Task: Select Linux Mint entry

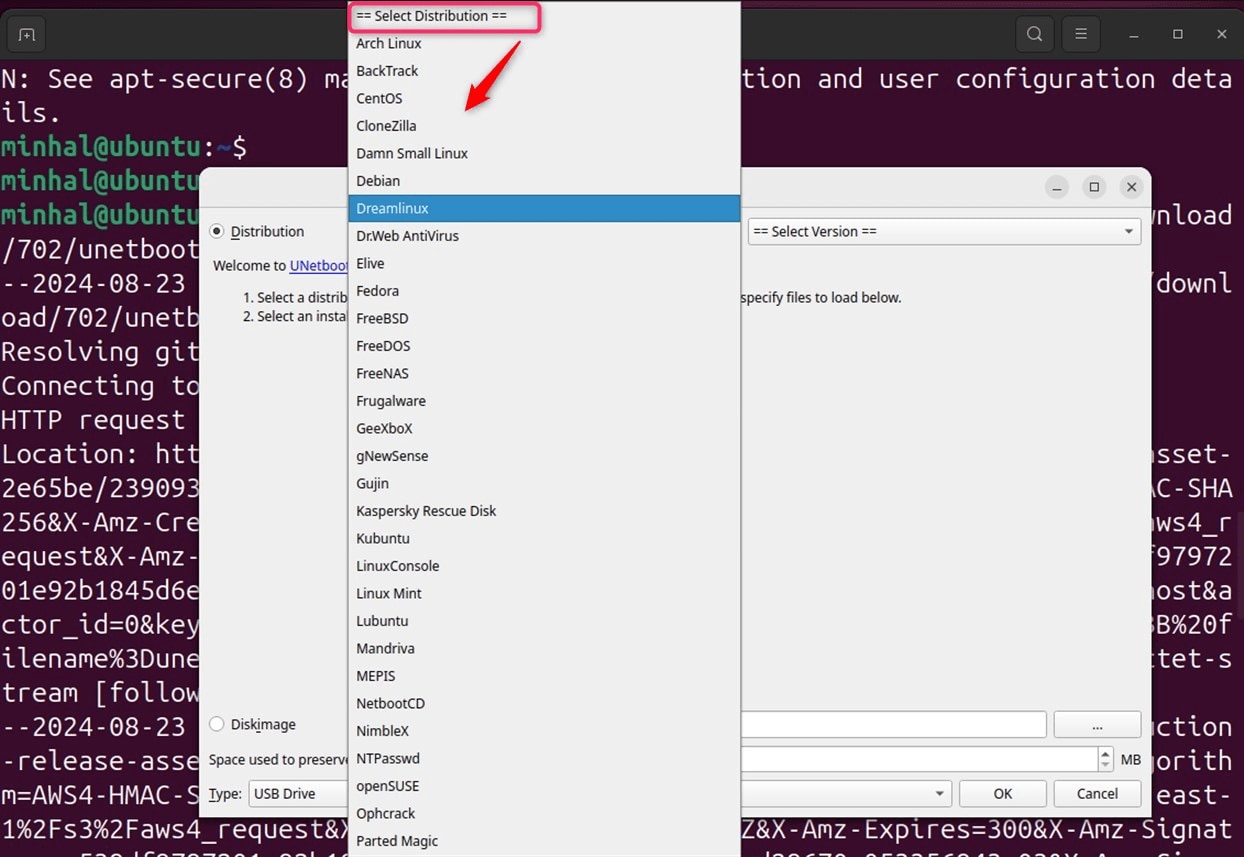Action: click(544, 593)
